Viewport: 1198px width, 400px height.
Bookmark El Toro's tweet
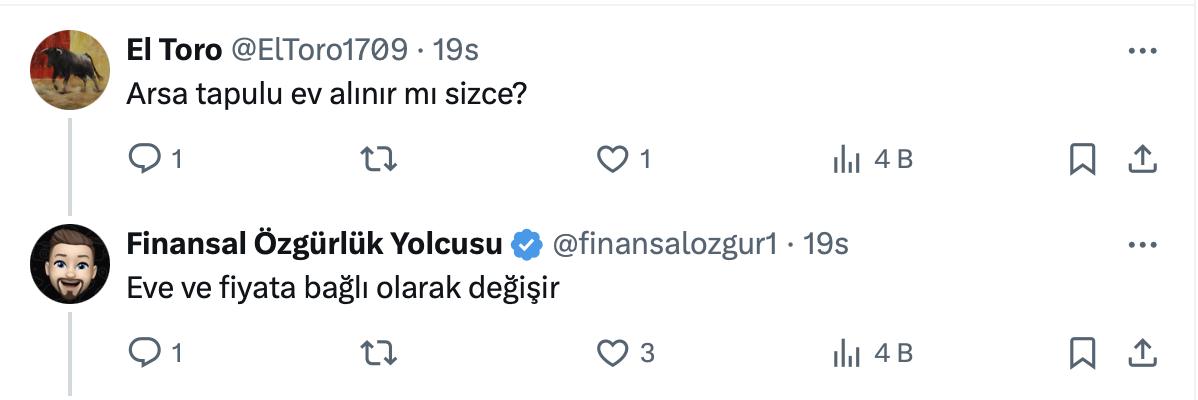point(1082,159)
